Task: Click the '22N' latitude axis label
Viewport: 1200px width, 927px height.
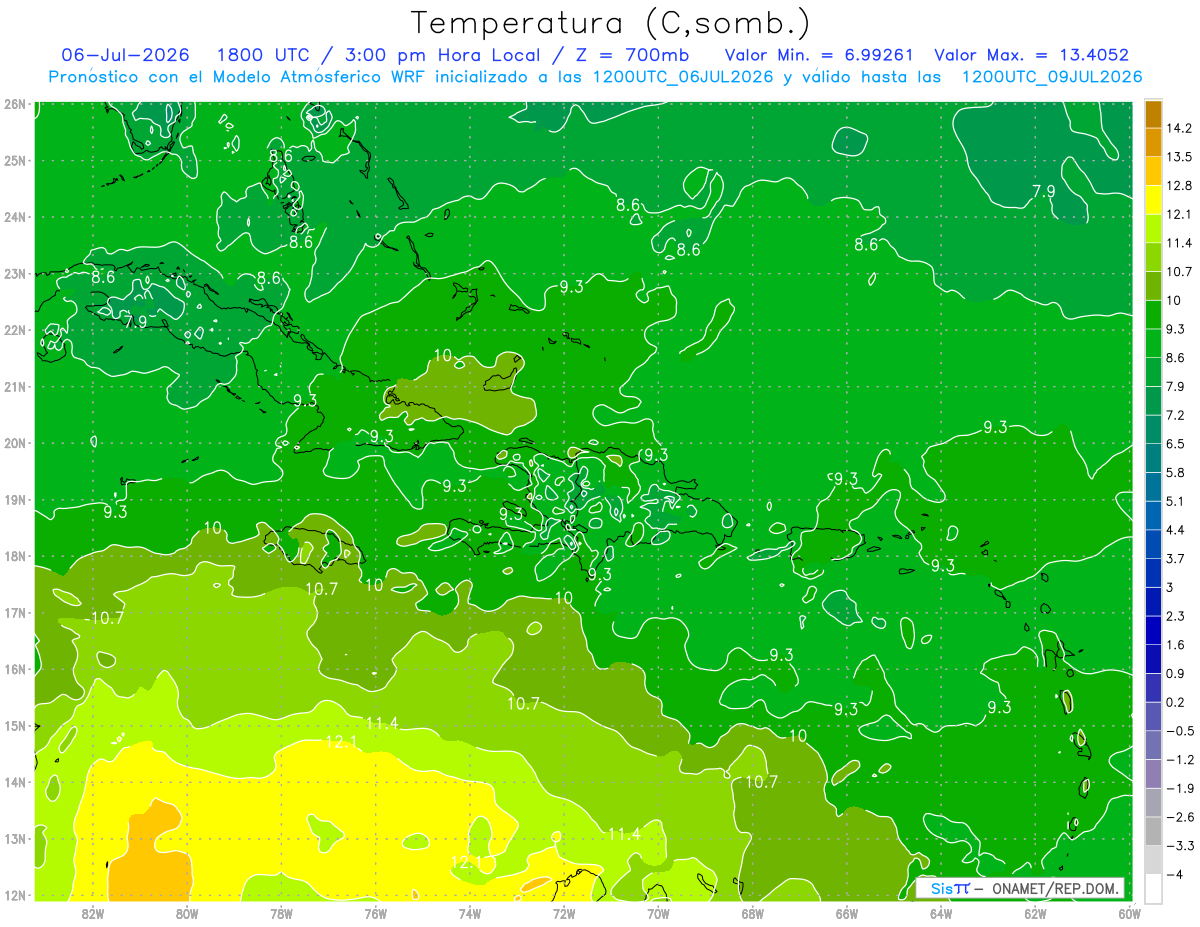Action: tap(16, 330)
